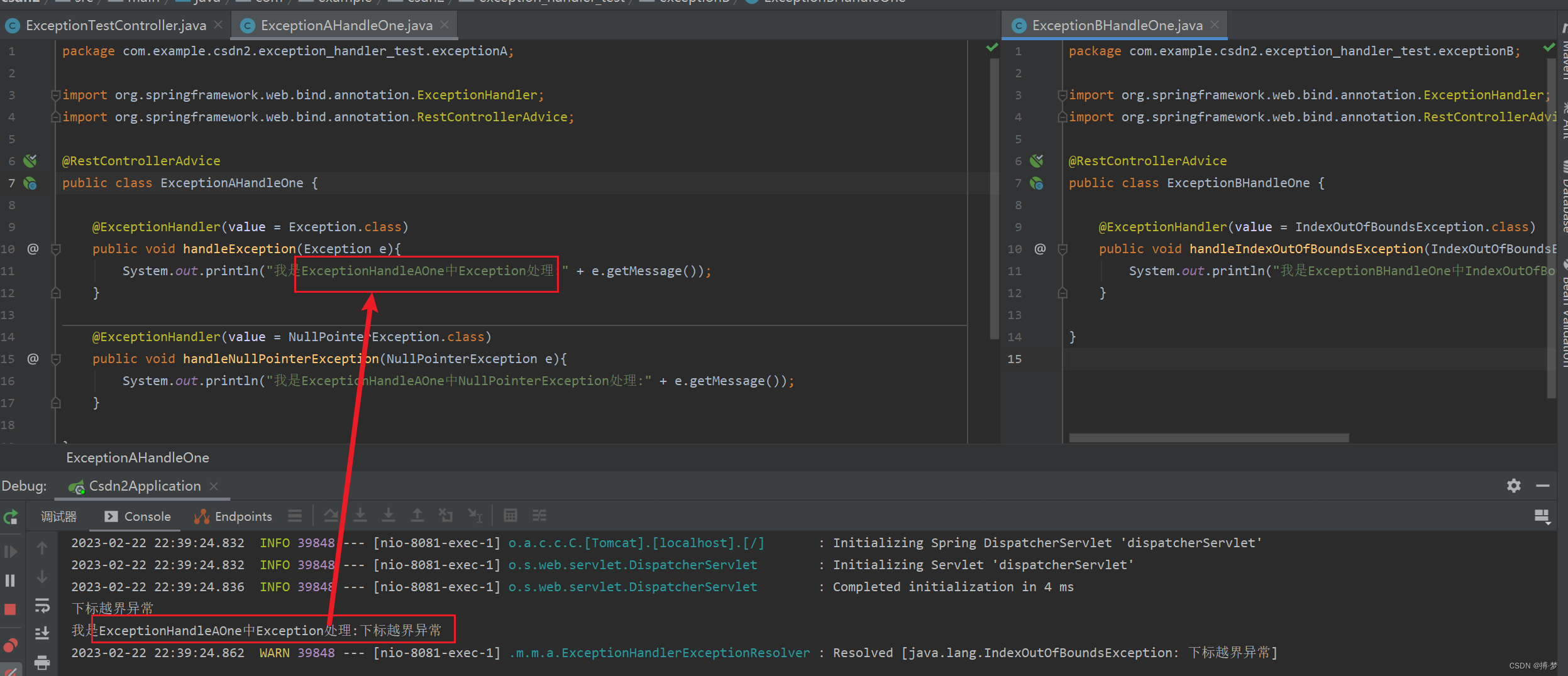Click the down-arrow stack trace icon
Screen dimensions: 1568x676
coord(42,576)
